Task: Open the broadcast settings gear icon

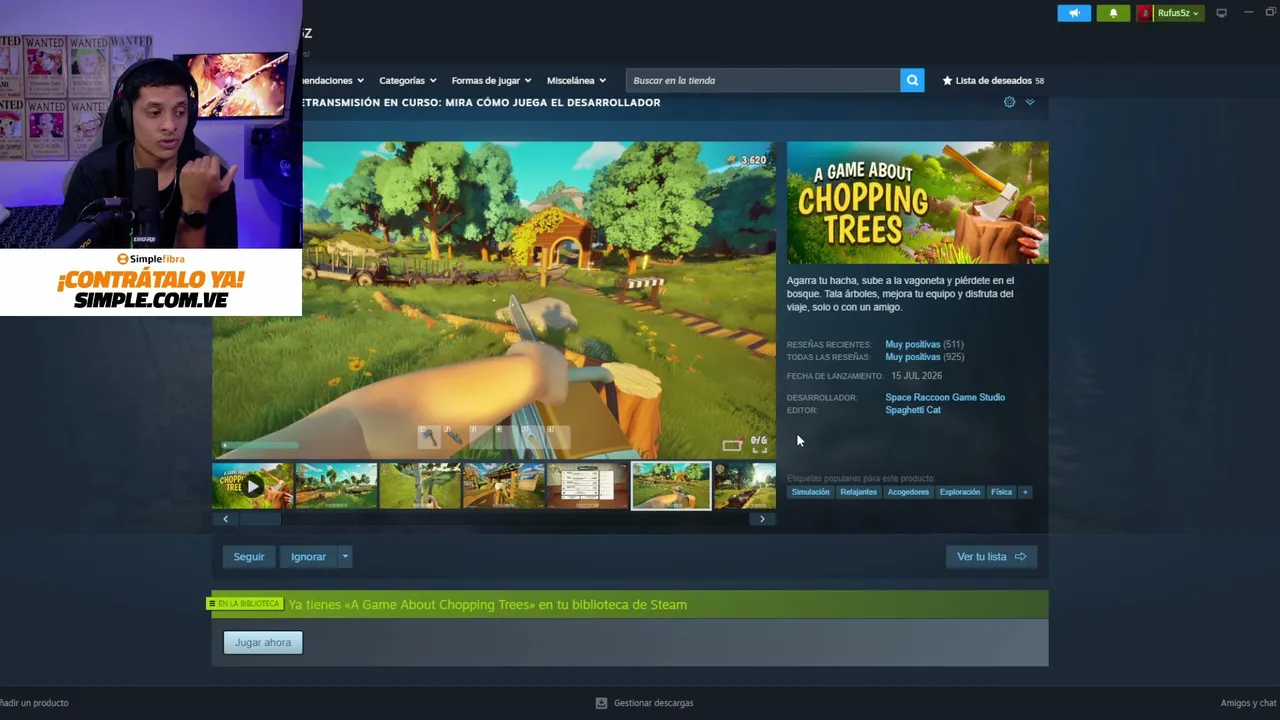Action: [1009, 102]
